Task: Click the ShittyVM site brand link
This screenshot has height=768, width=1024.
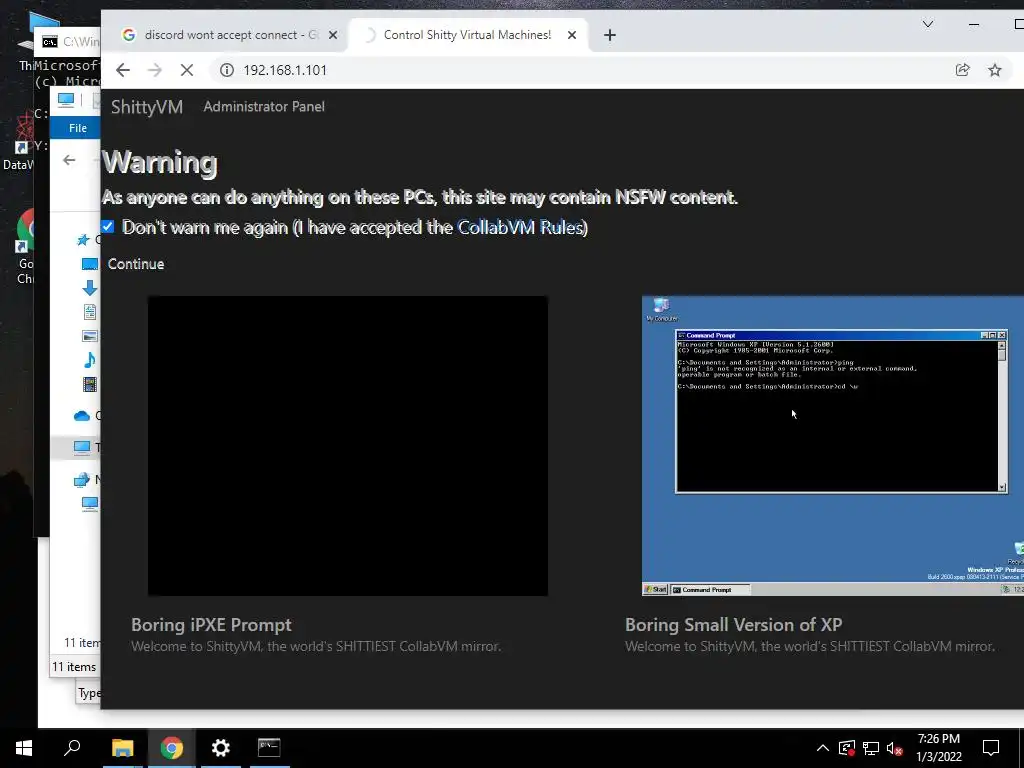Action: point(147,107)
